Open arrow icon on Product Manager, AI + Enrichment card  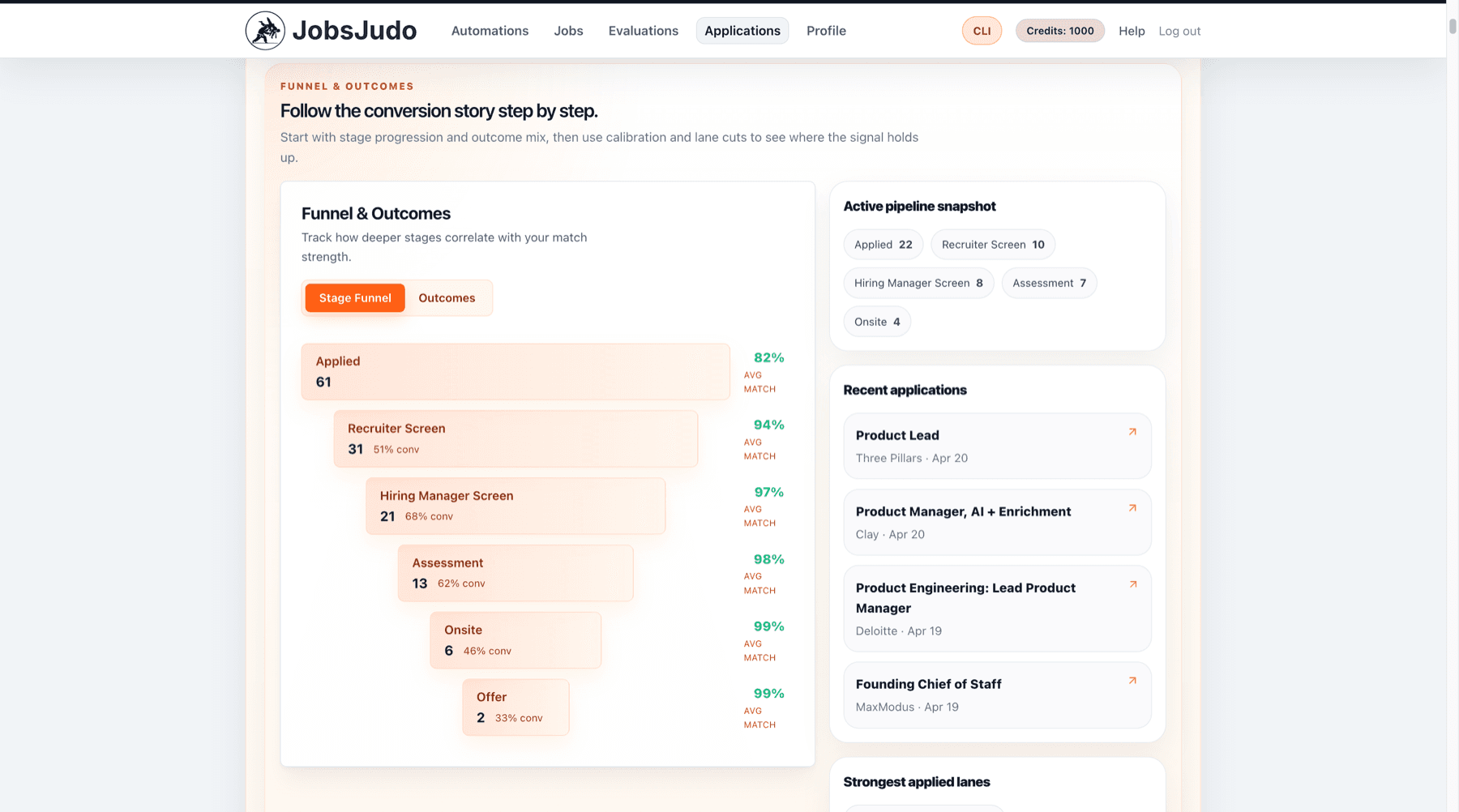[1132, 508]
